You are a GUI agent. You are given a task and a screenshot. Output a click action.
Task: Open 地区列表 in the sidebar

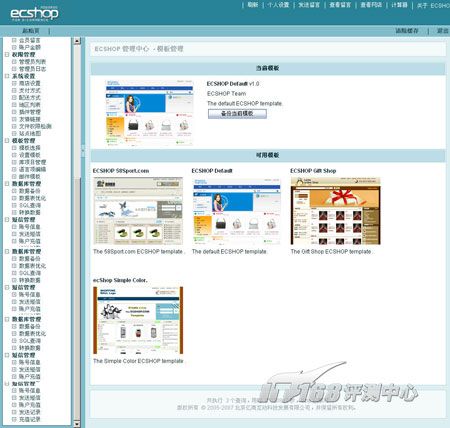pyautogui.click(x=30, y=105)
